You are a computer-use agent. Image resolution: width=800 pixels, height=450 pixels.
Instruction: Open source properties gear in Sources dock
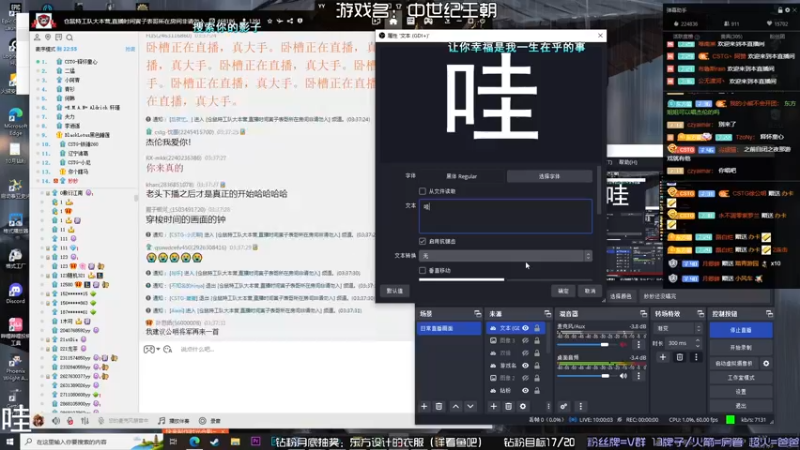pos(522,406)
